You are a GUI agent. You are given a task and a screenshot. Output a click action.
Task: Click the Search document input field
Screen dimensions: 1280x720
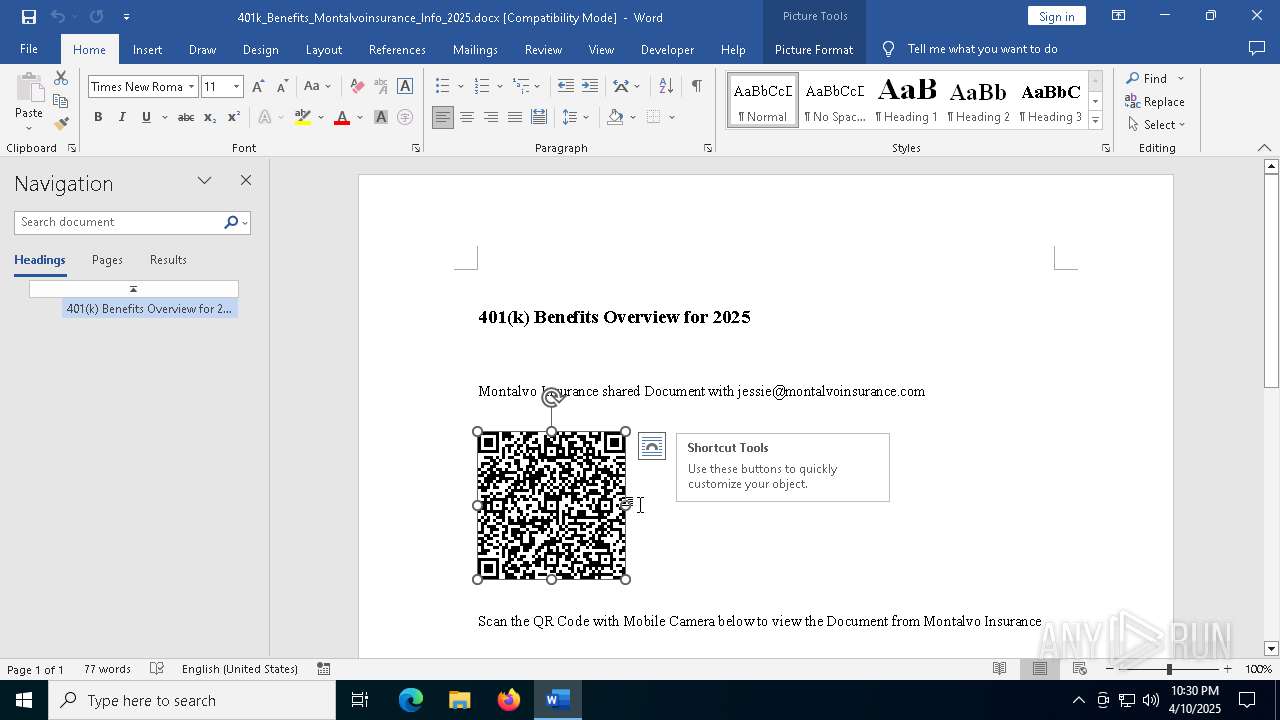pyautogui.click(x=118, y=222)
